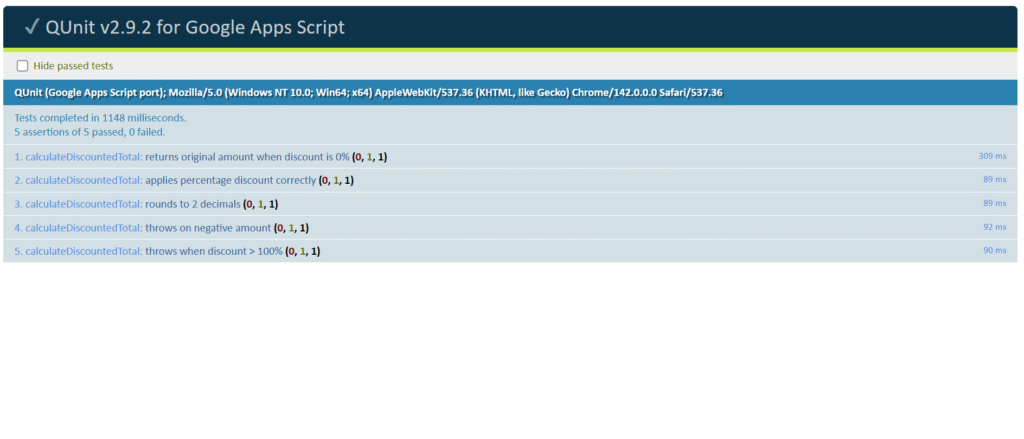Click the checkmark icon in the QUnit header

(x=33, y=28)
